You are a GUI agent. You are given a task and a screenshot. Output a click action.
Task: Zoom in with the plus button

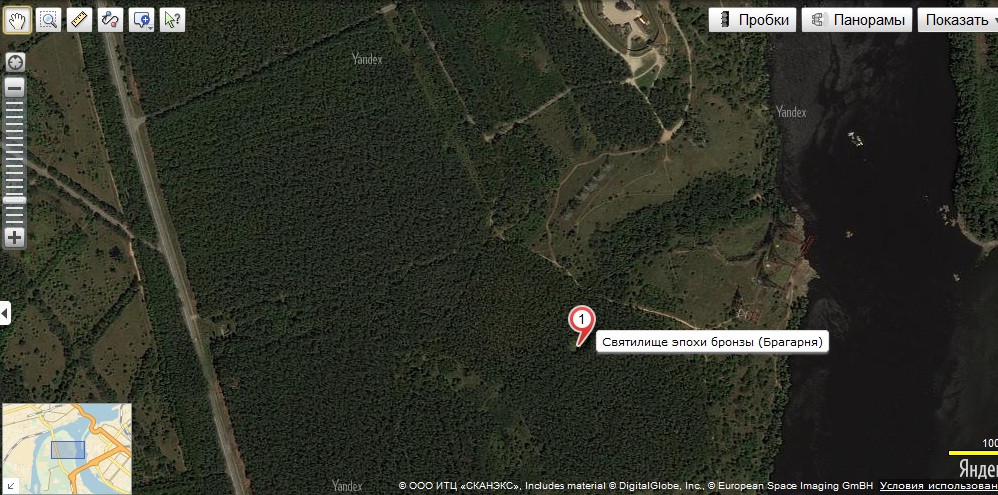coord(15,238)
